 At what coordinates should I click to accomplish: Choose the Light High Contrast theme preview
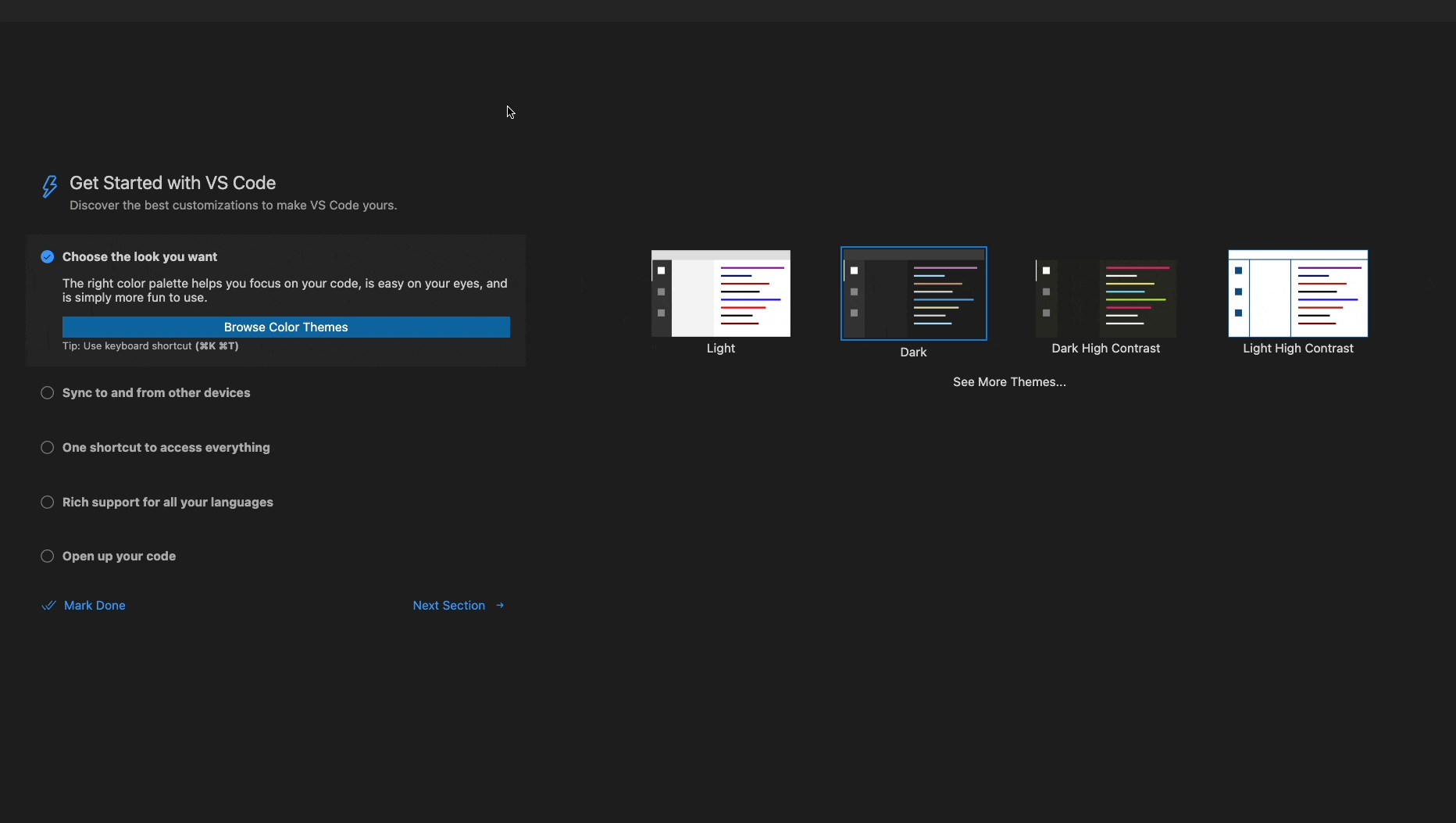[1298, 294]
